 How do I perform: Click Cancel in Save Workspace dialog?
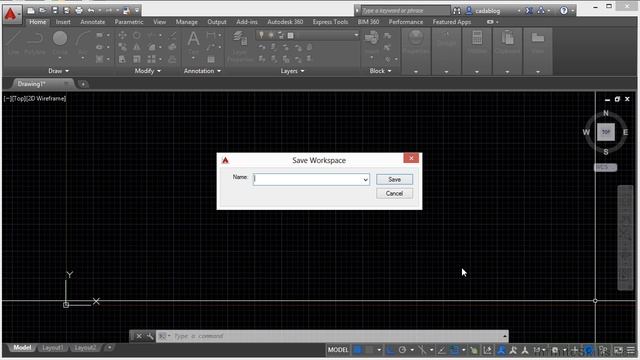click(394, 193)
